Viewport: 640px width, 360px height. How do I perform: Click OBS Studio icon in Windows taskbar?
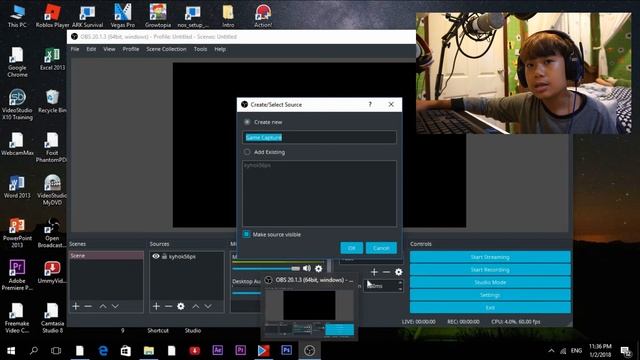(x=309, y=351)
